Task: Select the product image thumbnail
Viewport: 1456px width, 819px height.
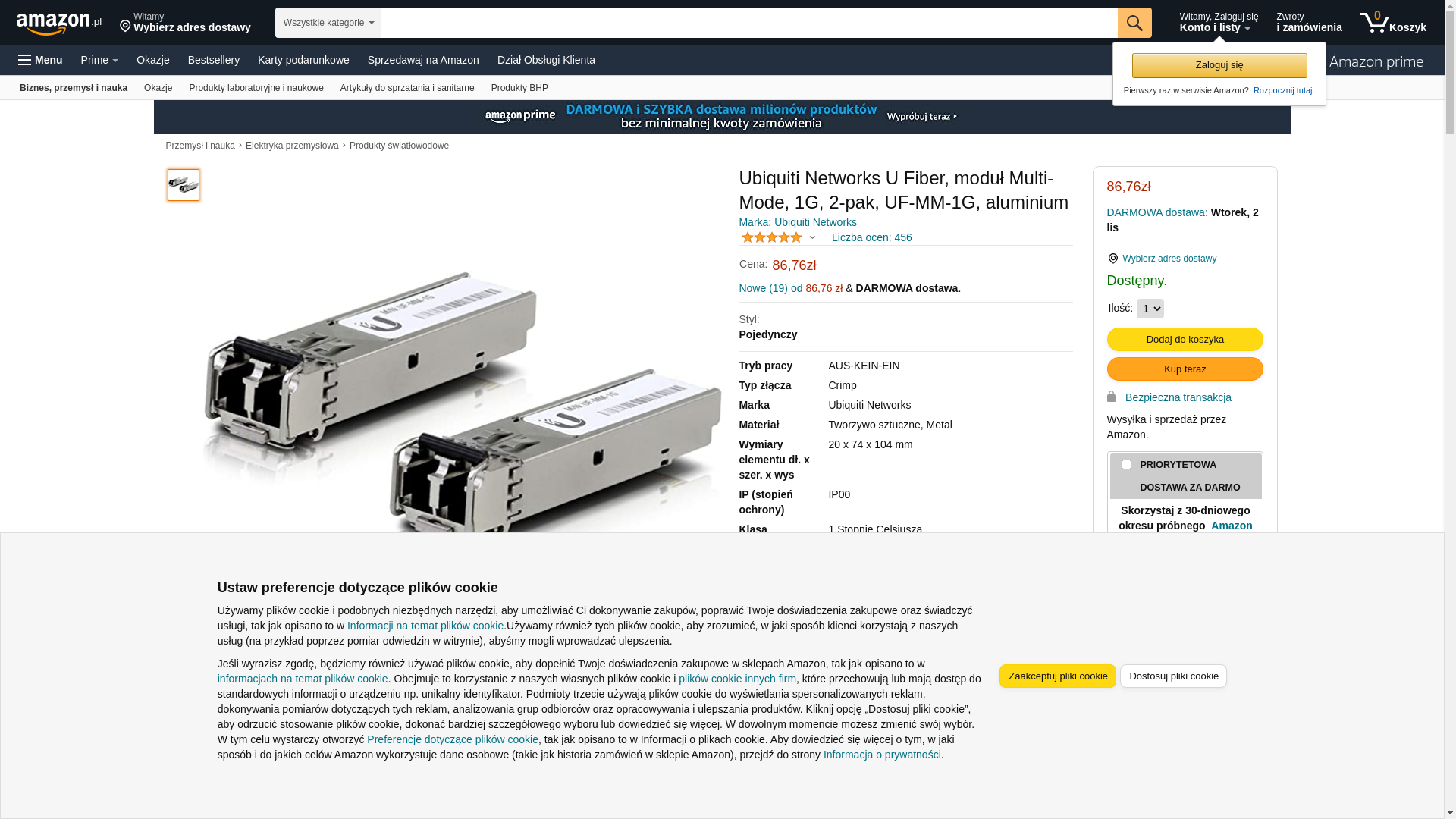Action: click(184, 185)
